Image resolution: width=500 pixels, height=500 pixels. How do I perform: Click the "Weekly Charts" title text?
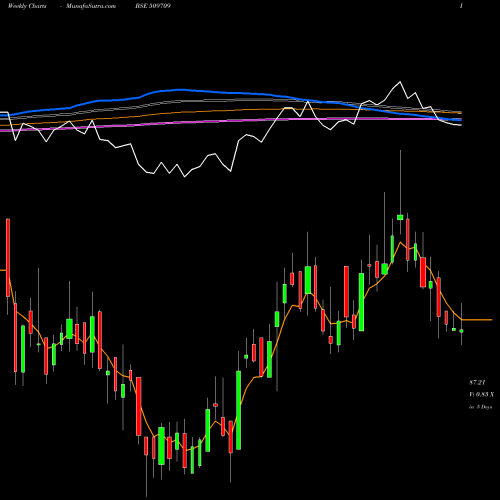(x=27, y=6)
